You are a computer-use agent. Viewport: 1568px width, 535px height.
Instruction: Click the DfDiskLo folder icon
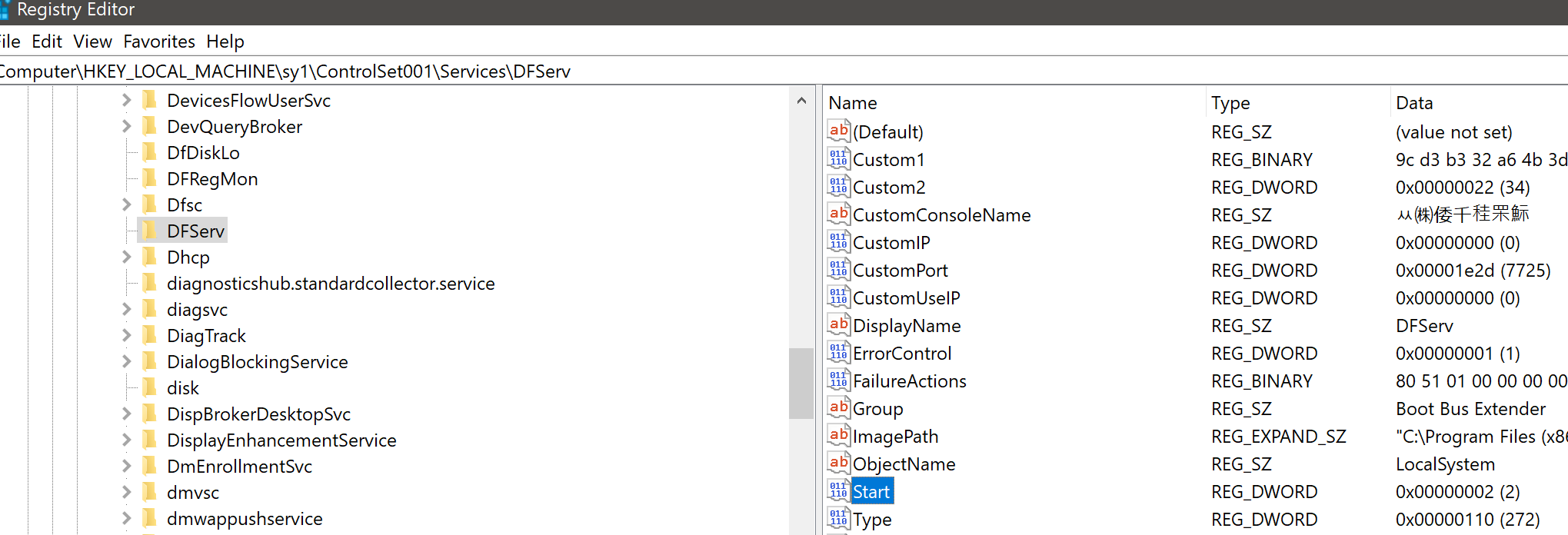pos(150,152)
